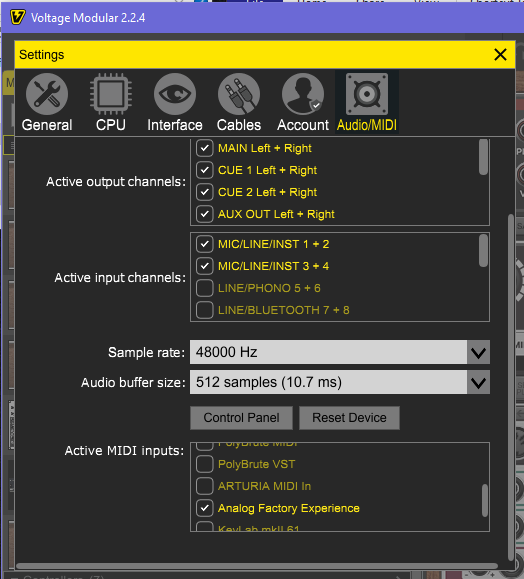Open the CPU settings chip icon
524x579 pixels.
pyautogui.click(x=111, y=94)
